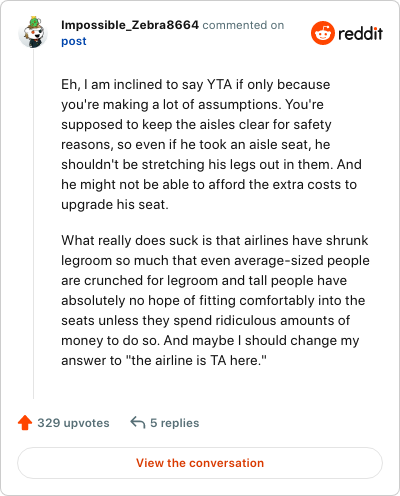Image resolution: width=400 pixels, height=496 pixels.
Task: Click the orange upvote arrow icon
Action: click(x=25, y=422)
